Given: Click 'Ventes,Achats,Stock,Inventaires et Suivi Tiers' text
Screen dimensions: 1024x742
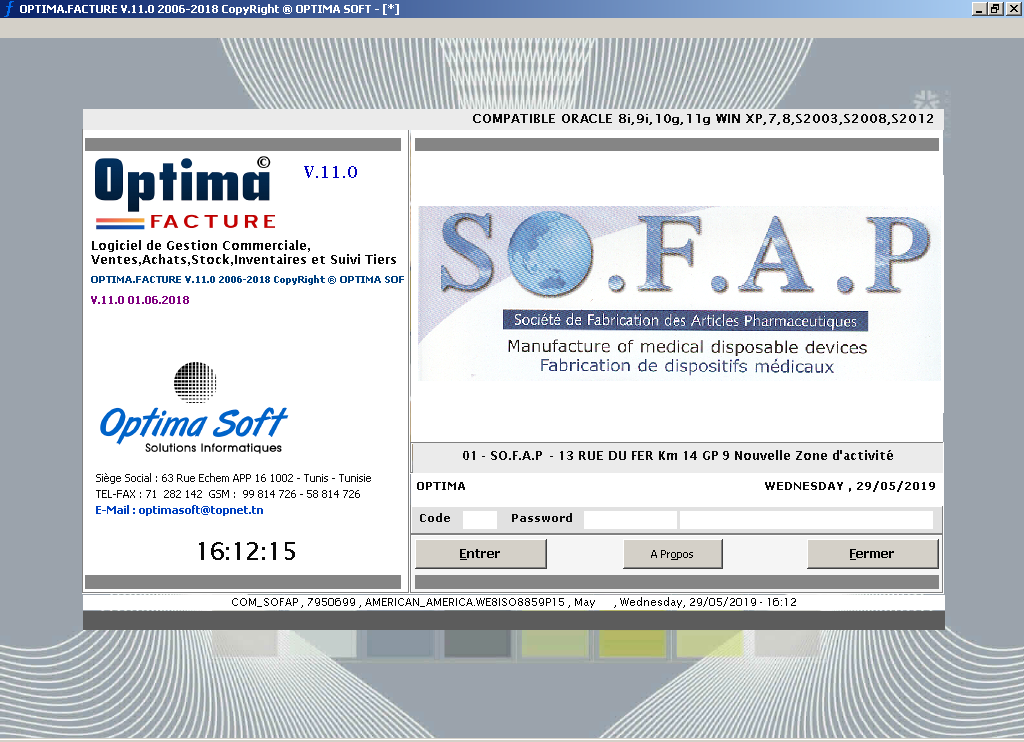Looking at the screenshot, I should (x=244, y=260).
